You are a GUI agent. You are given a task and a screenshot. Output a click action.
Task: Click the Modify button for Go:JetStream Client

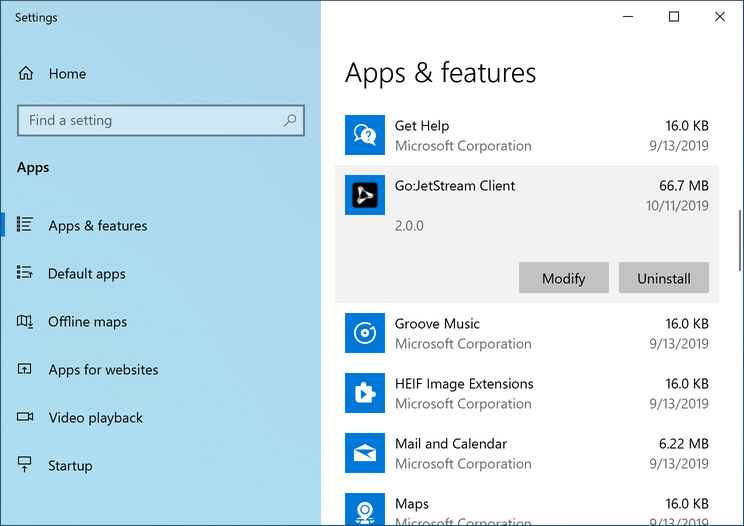pos(564,278)
